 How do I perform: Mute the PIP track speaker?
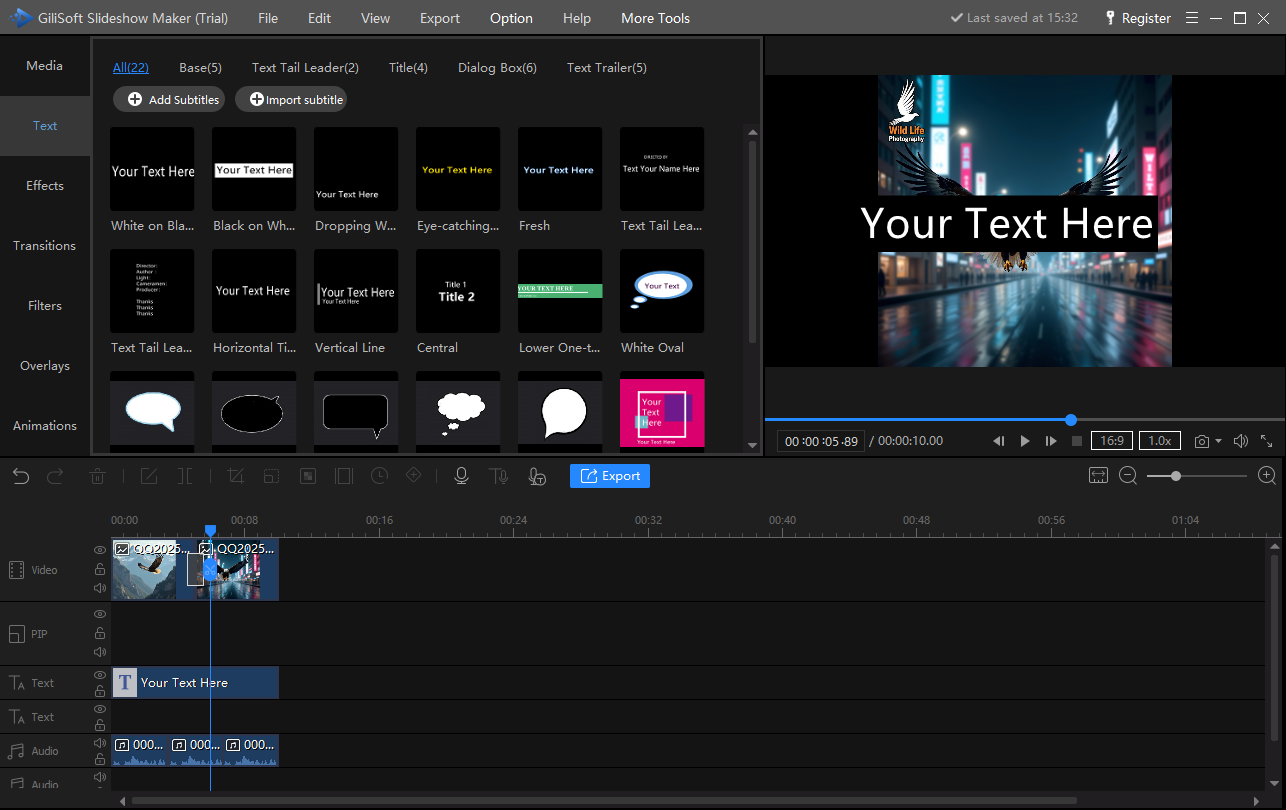[x=100, y=652]
